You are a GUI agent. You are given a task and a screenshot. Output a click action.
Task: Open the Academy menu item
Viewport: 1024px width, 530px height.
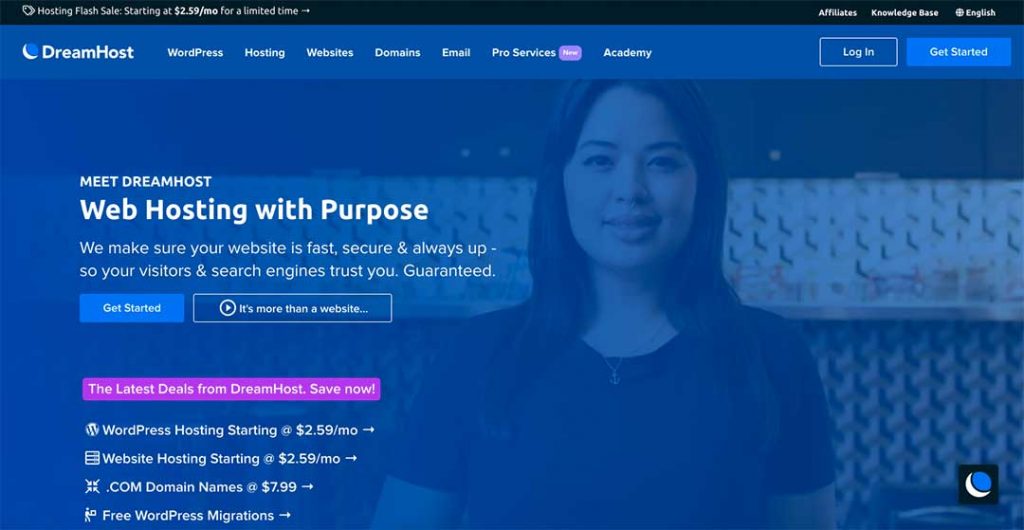tap(628, 52)
